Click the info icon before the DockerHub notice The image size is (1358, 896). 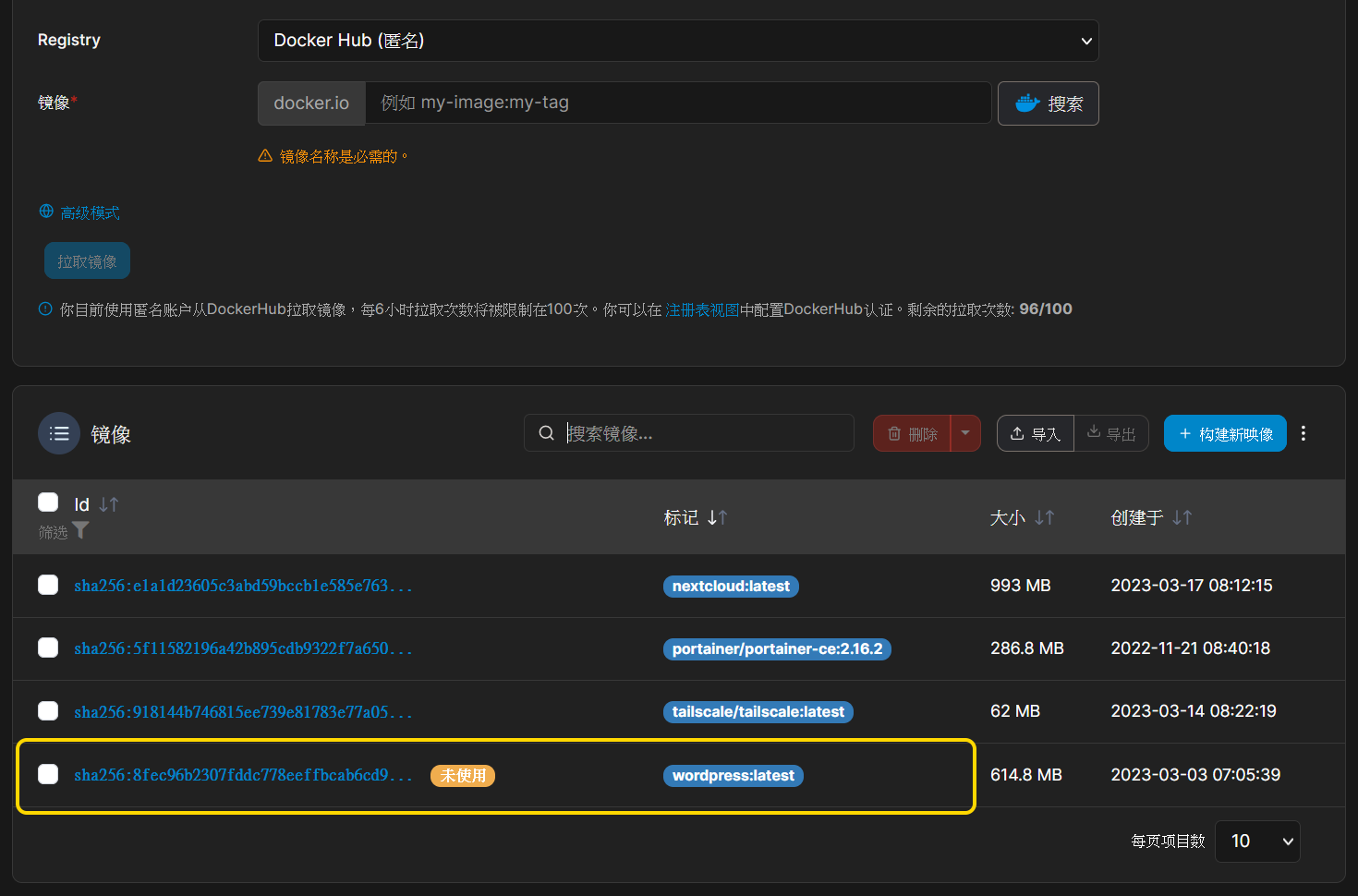(45, 309)
